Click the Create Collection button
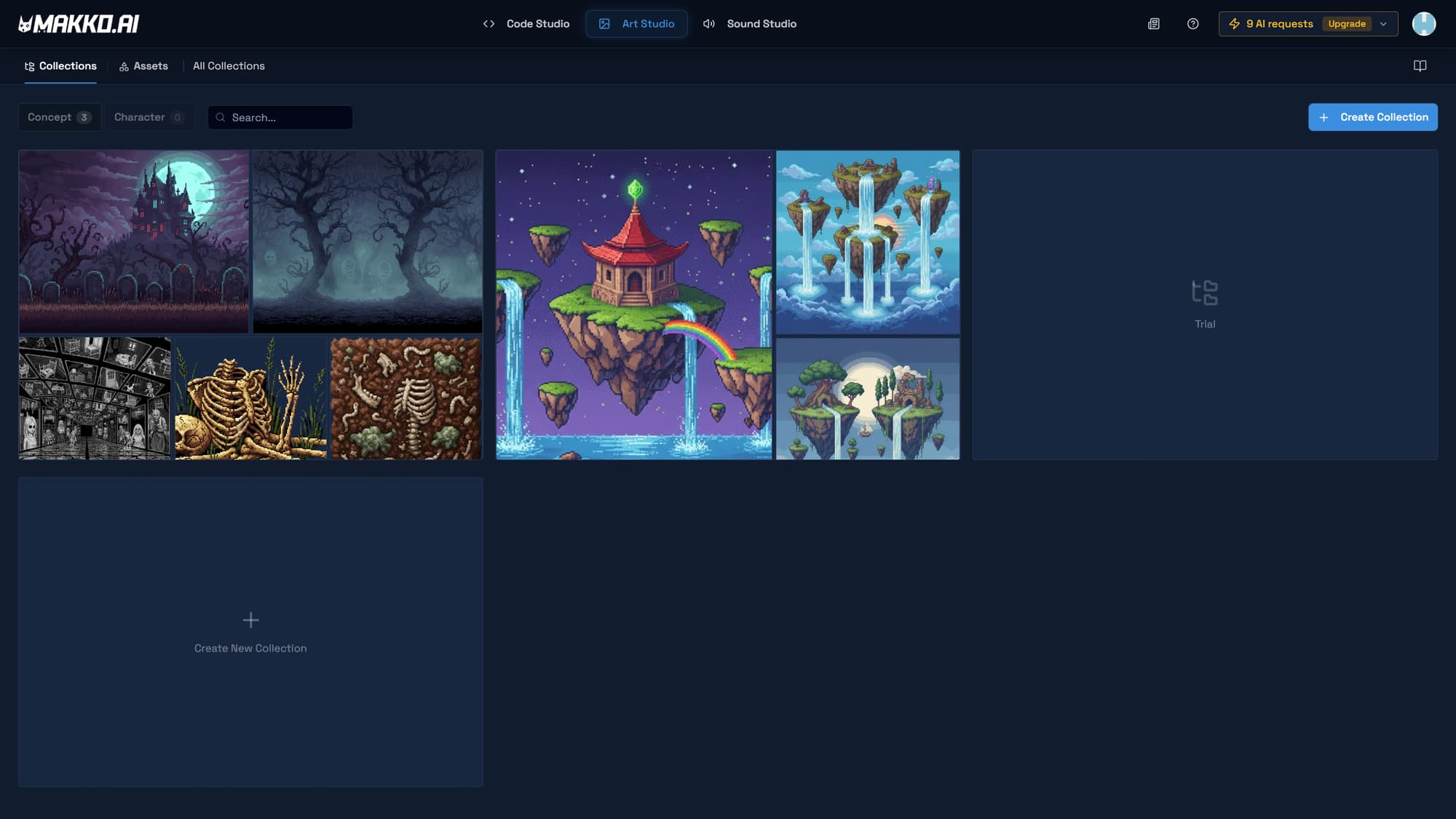Image resolution: width=1456 pixels, height=819 pixels. [1372, 117]
